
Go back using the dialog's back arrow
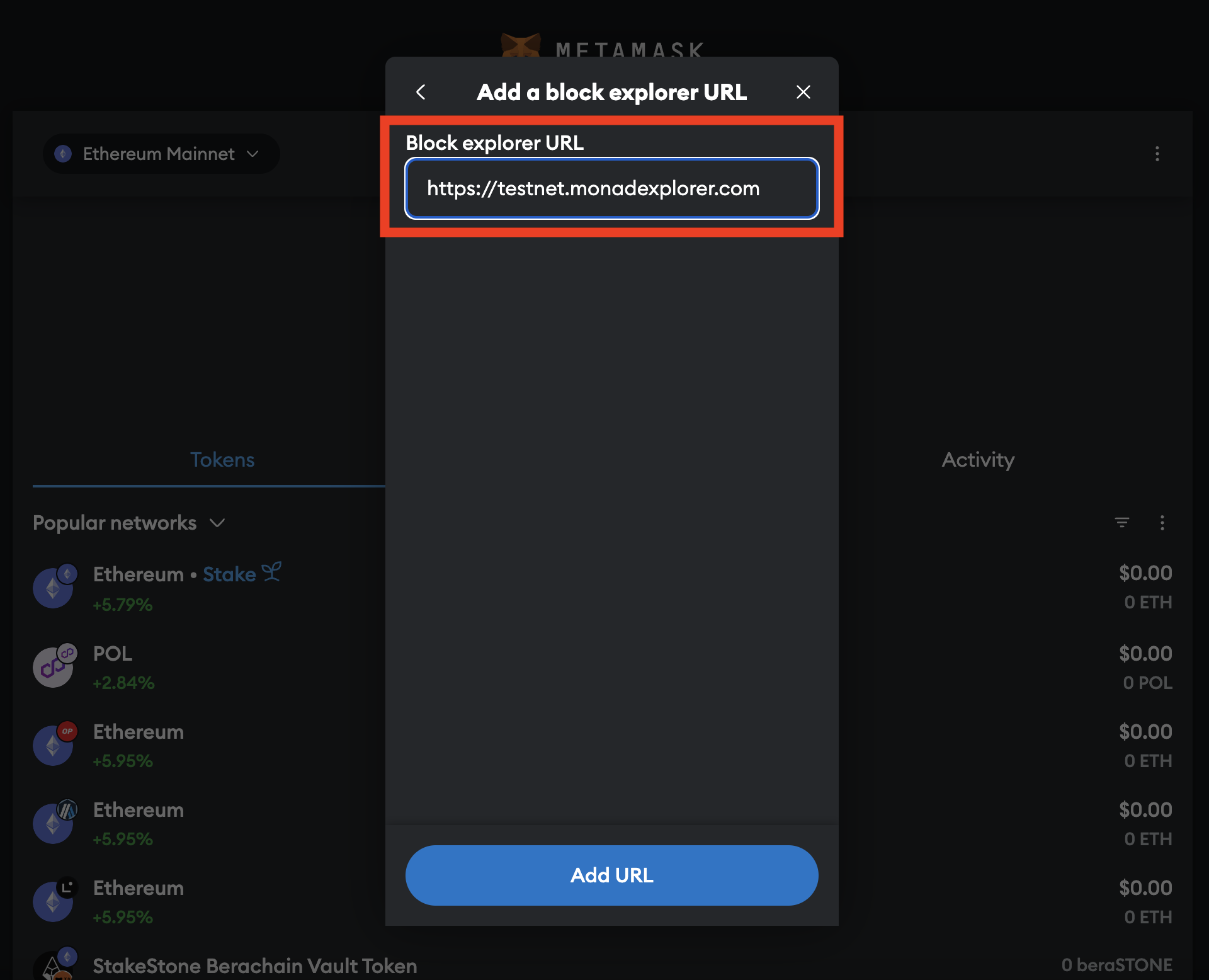421,92
